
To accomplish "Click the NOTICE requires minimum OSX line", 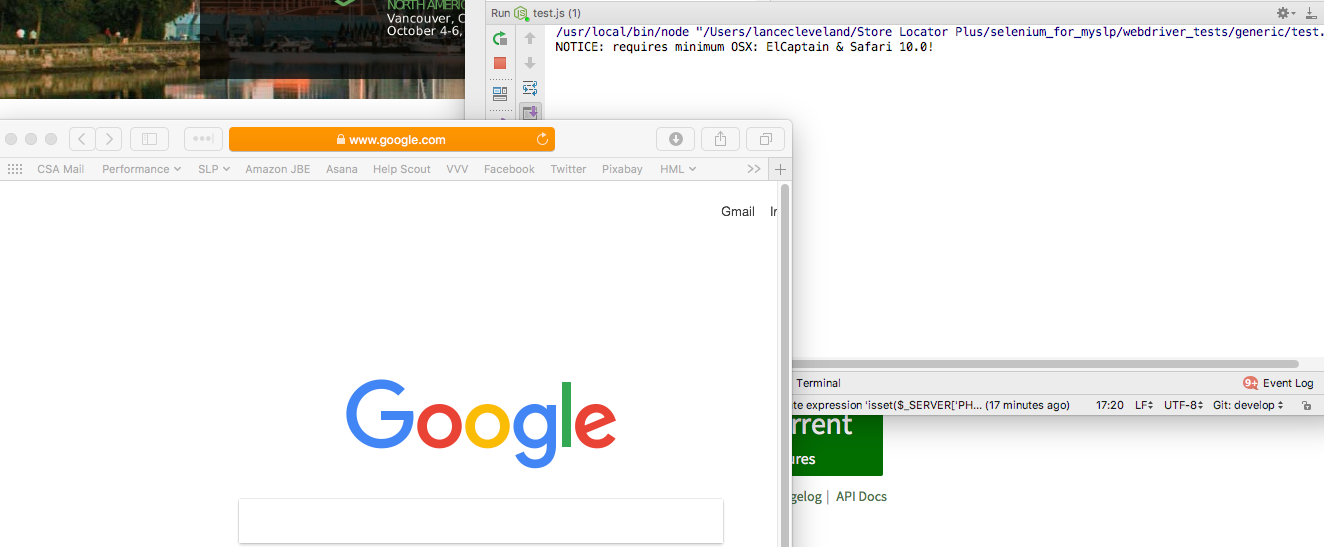I will pyautogui.click(x=744, y=47).
